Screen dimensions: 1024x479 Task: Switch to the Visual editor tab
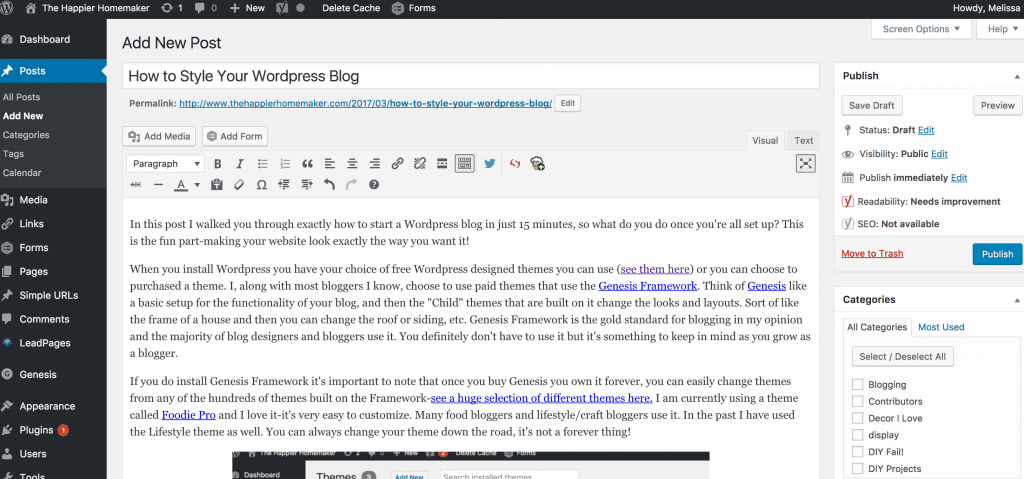click(765, 140)
